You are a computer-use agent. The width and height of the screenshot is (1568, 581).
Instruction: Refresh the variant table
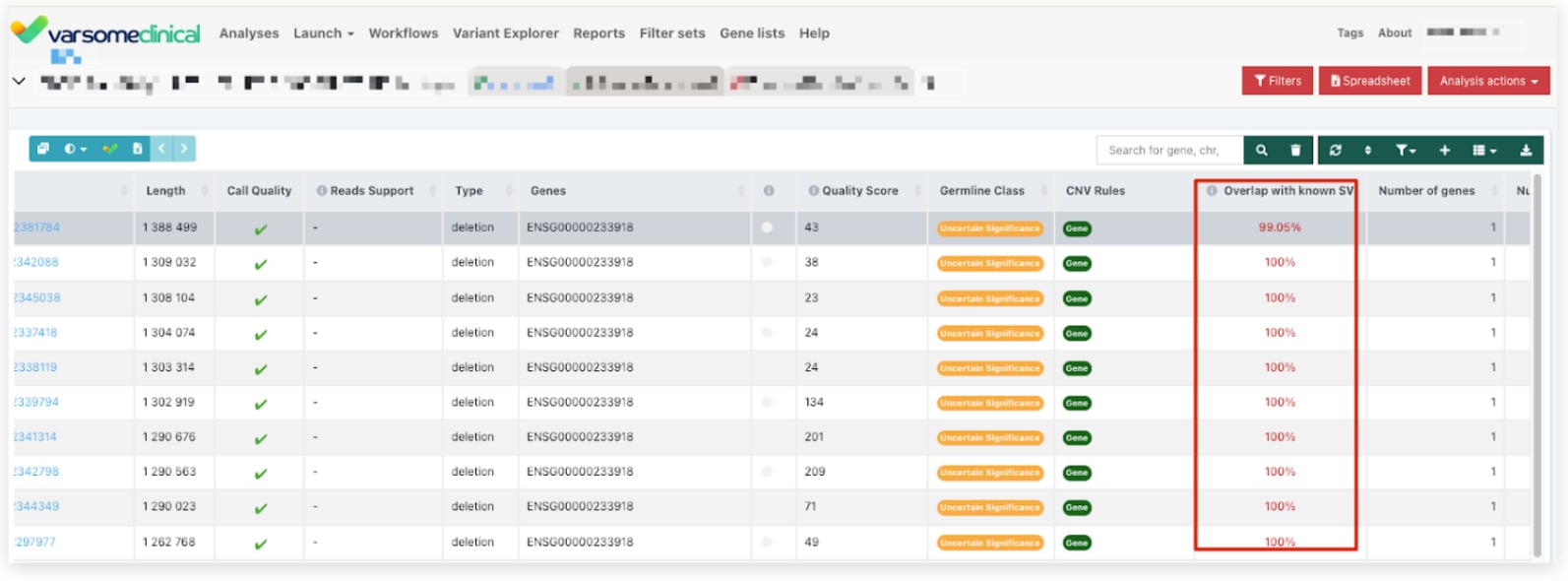[x=1335, y=150]
